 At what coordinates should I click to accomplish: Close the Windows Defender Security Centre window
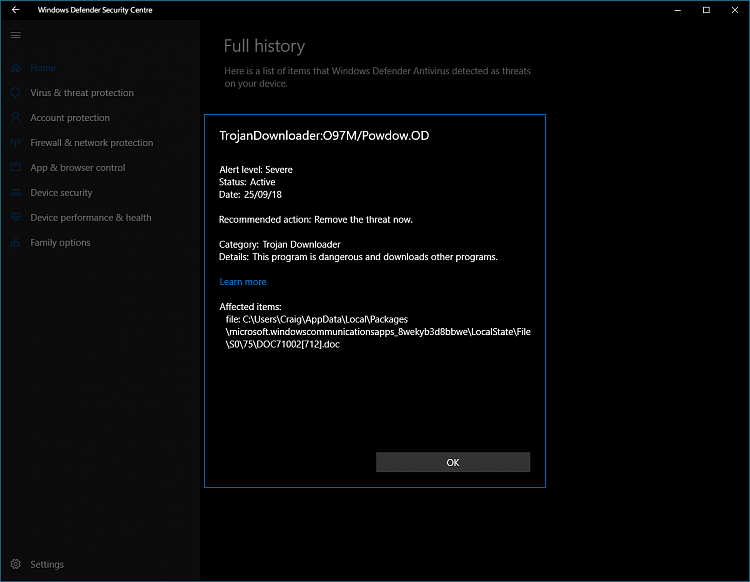pyautogui.click(x=735, y=10)
